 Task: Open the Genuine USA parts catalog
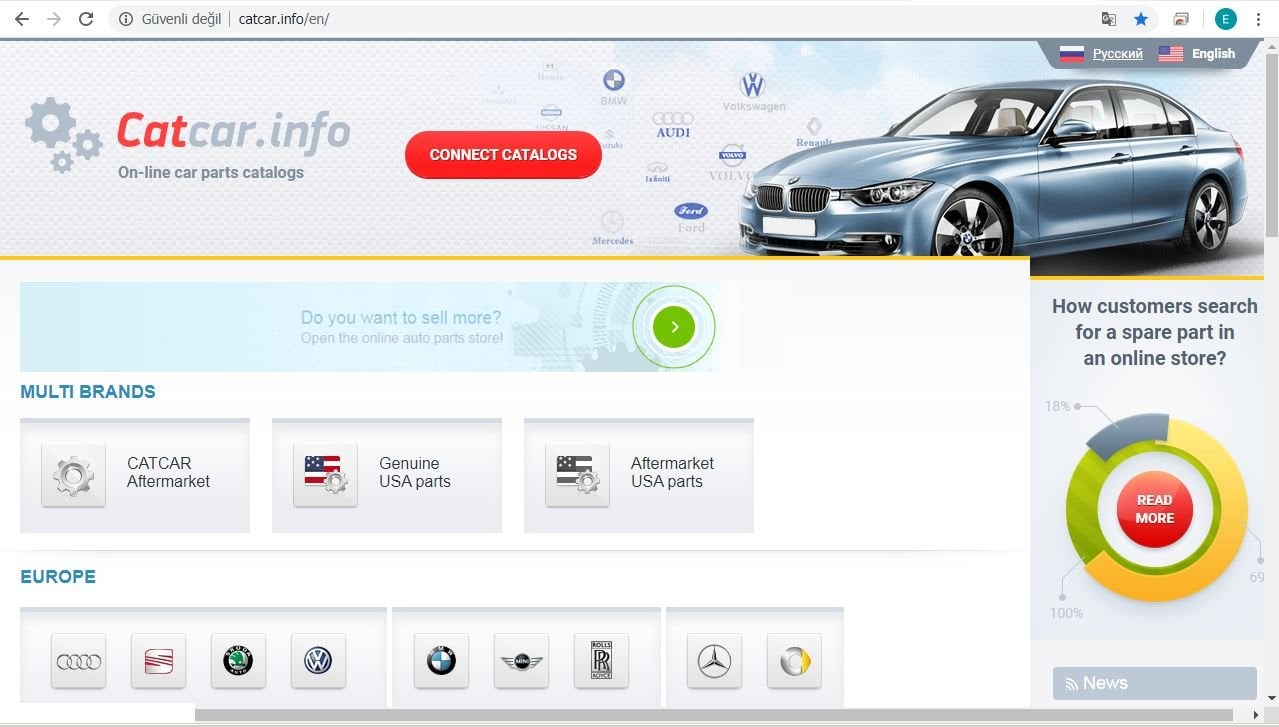click(387, 475)
